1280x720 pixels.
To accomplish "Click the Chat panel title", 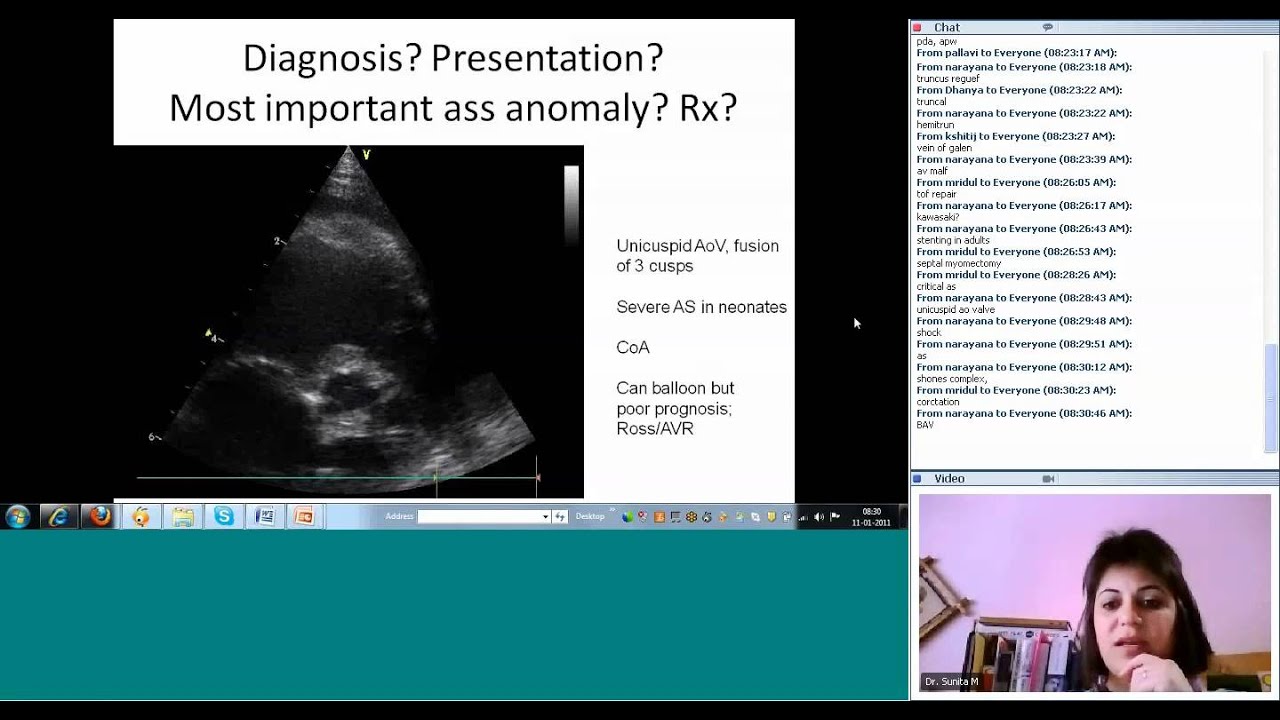I will 947,28.
